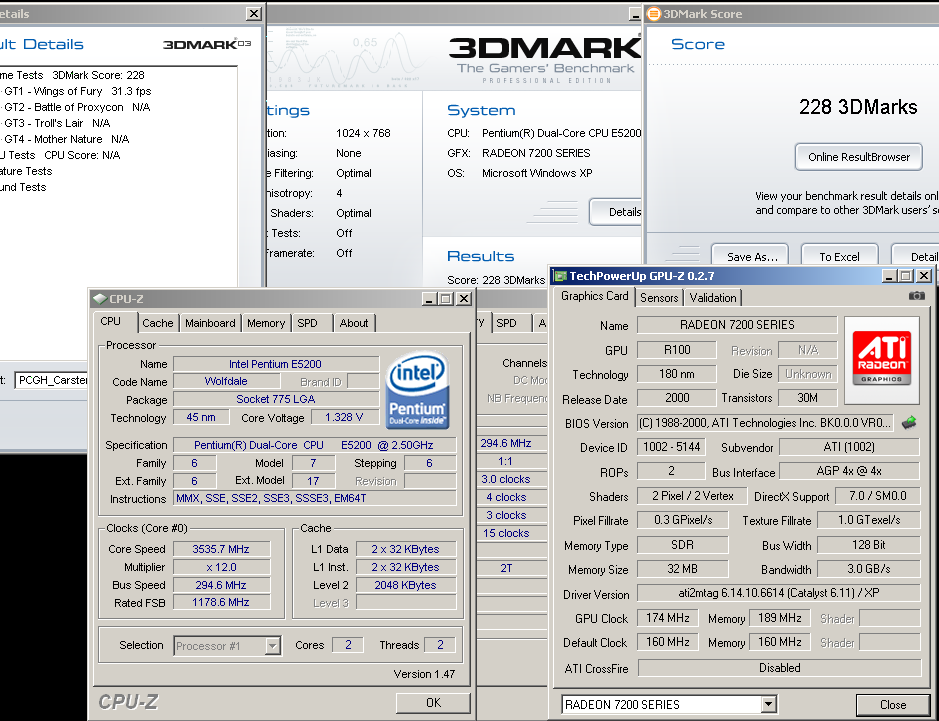Viewport: 939px width, 721px height.
Task: Click the Memory Type value SDR
Action: (683, 545)
